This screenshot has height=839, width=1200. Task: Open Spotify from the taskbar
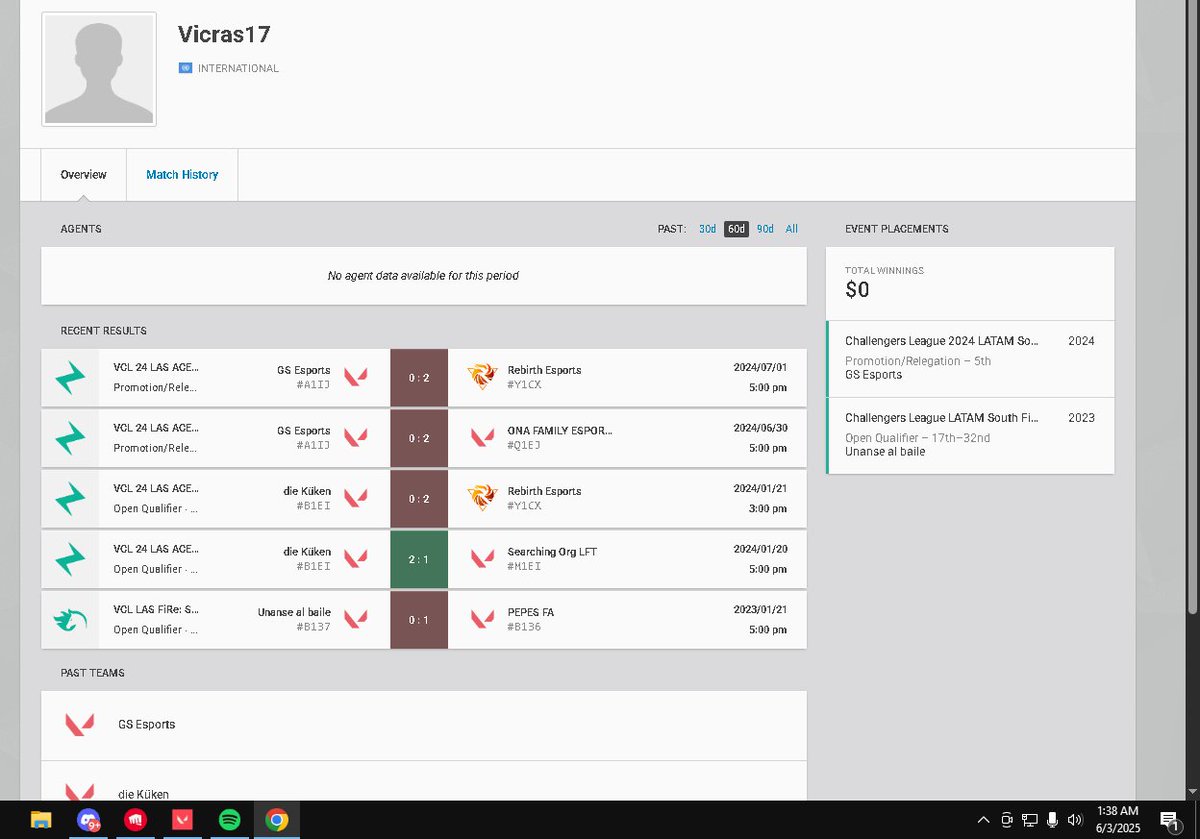229,820
